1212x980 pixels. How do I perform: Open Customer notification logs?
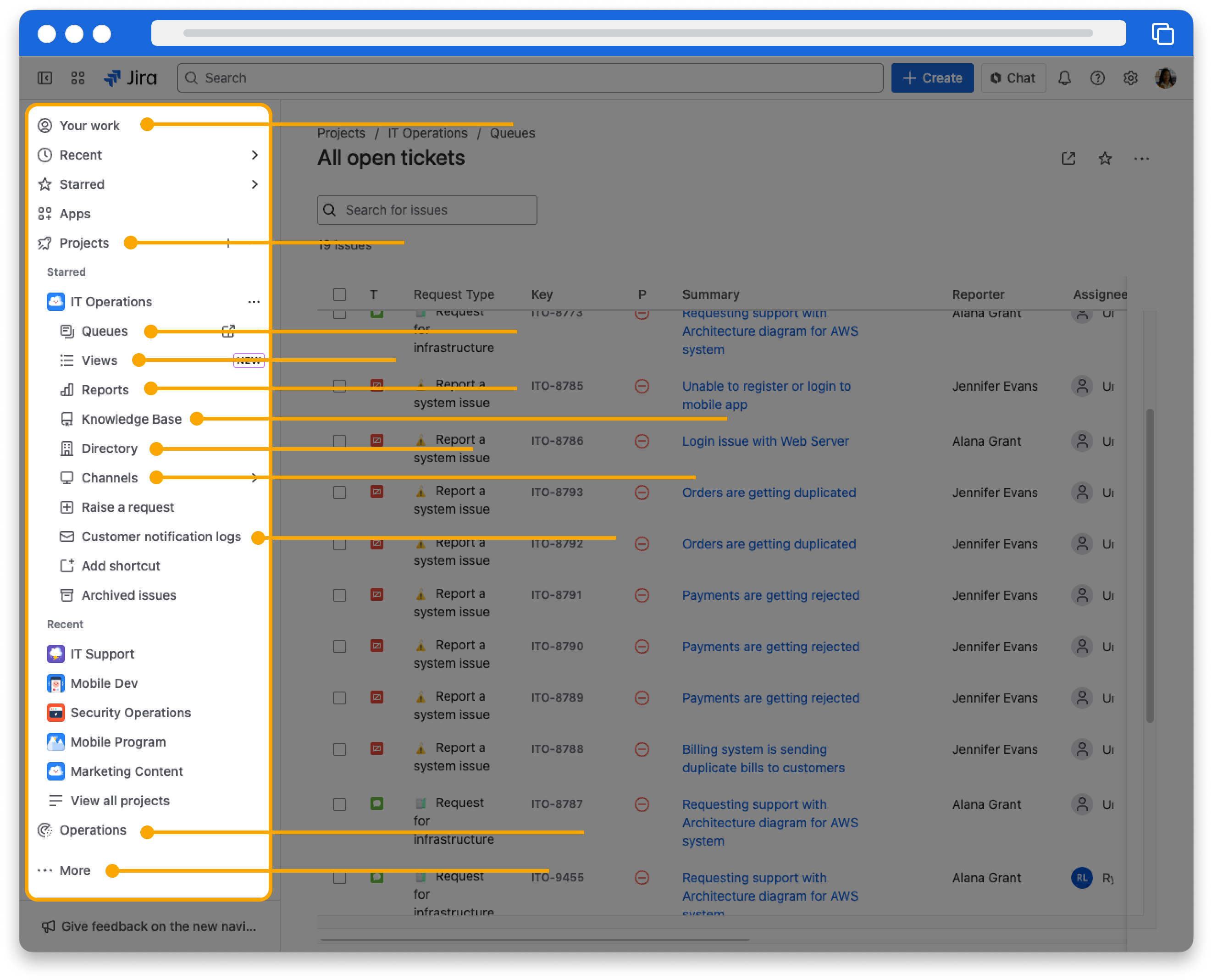coord(149,536)
